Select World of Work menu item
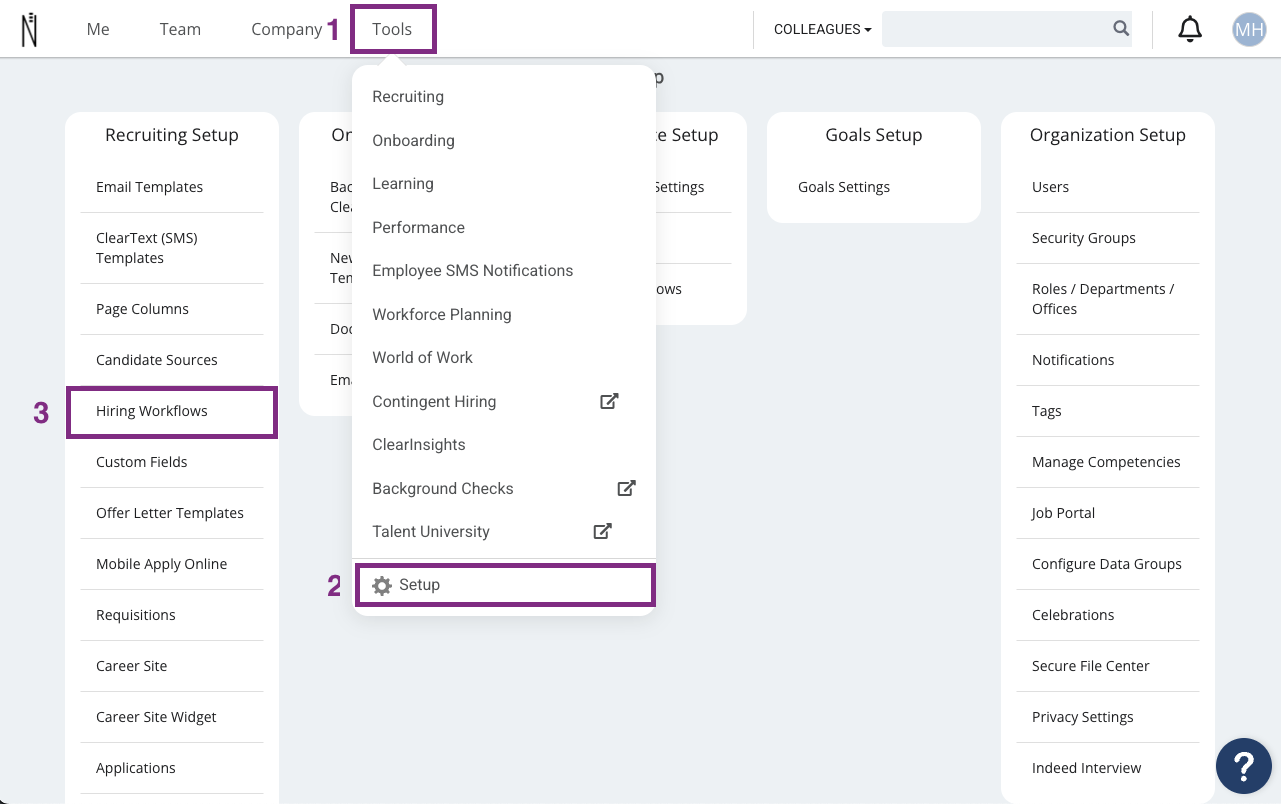This screenshot has height=804, width=1281. (x=422, y=357)
